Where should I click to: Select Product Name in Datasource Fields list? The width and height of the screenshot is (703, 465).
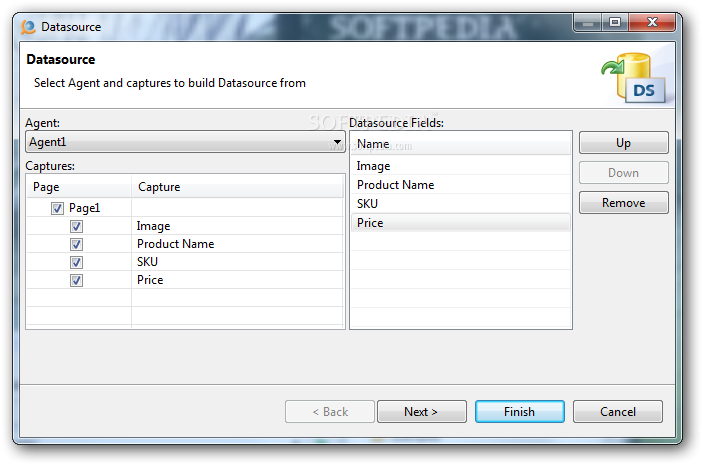pyautogui.click(x=460, y=185)
